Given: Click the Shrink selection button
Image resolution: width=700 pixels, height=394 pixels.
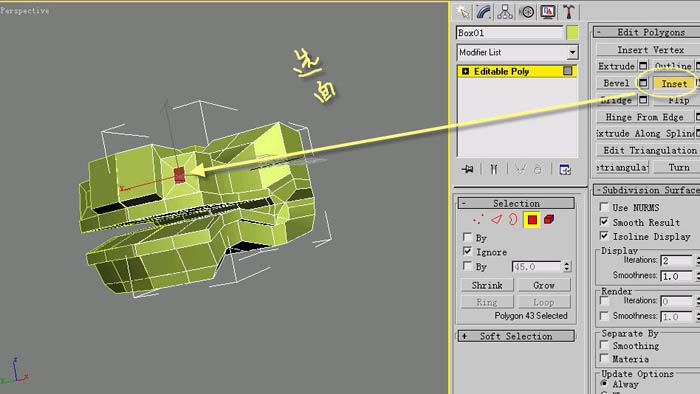Looking at the screenshot, I should (487, 285).
